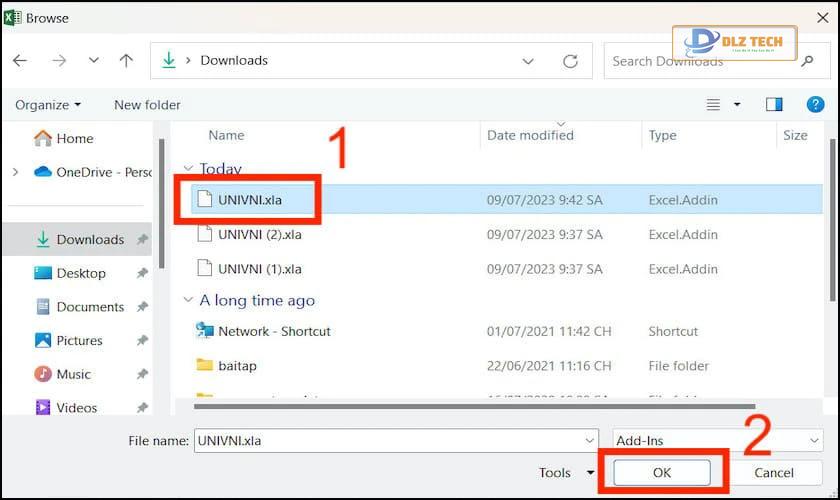Open the Tools dropdown menu
Viewport: 840px width, 500px height.
[x=566, y=473]
